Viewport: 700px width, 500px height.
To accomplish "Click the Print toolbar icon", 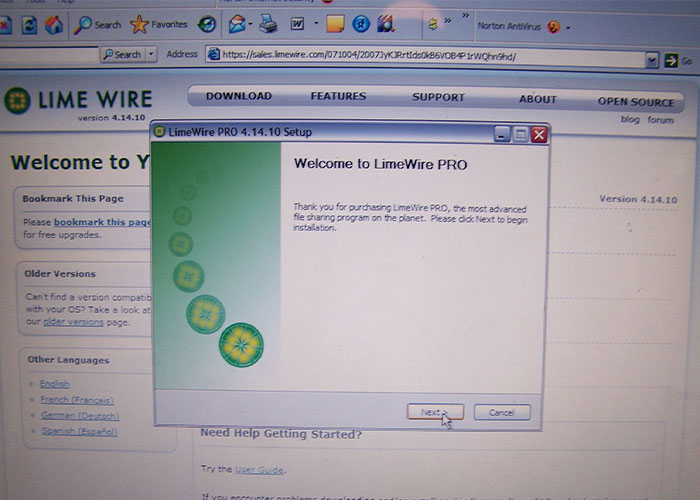I will pyautogui.click(x=268, y=23).
